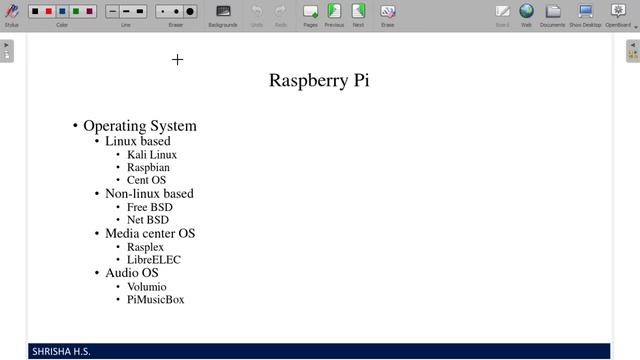Viewport: 640px width, 360px height.
Task: Open the OpenBoard menu
Action: pos(618,16)
